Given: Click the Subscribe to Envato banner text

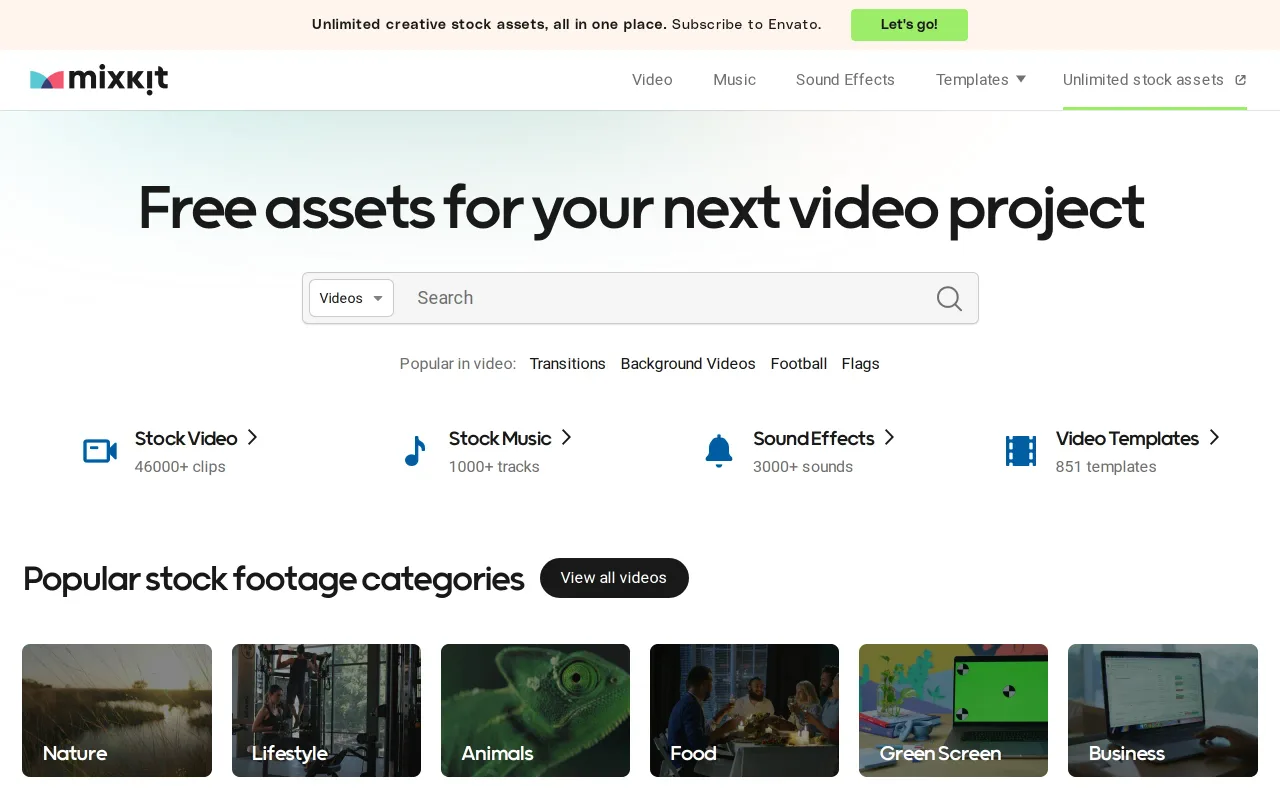Looking at the screenshot, I should [746, 24].
